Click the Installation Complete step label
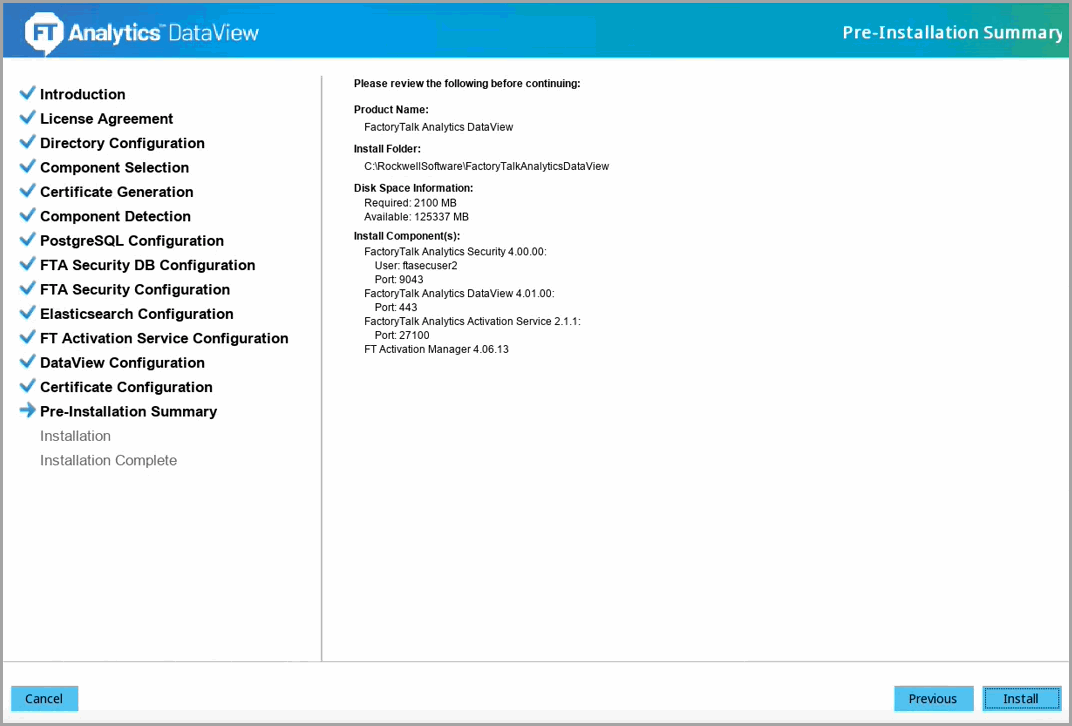The image size is (1072, 726). coord(108,460)
